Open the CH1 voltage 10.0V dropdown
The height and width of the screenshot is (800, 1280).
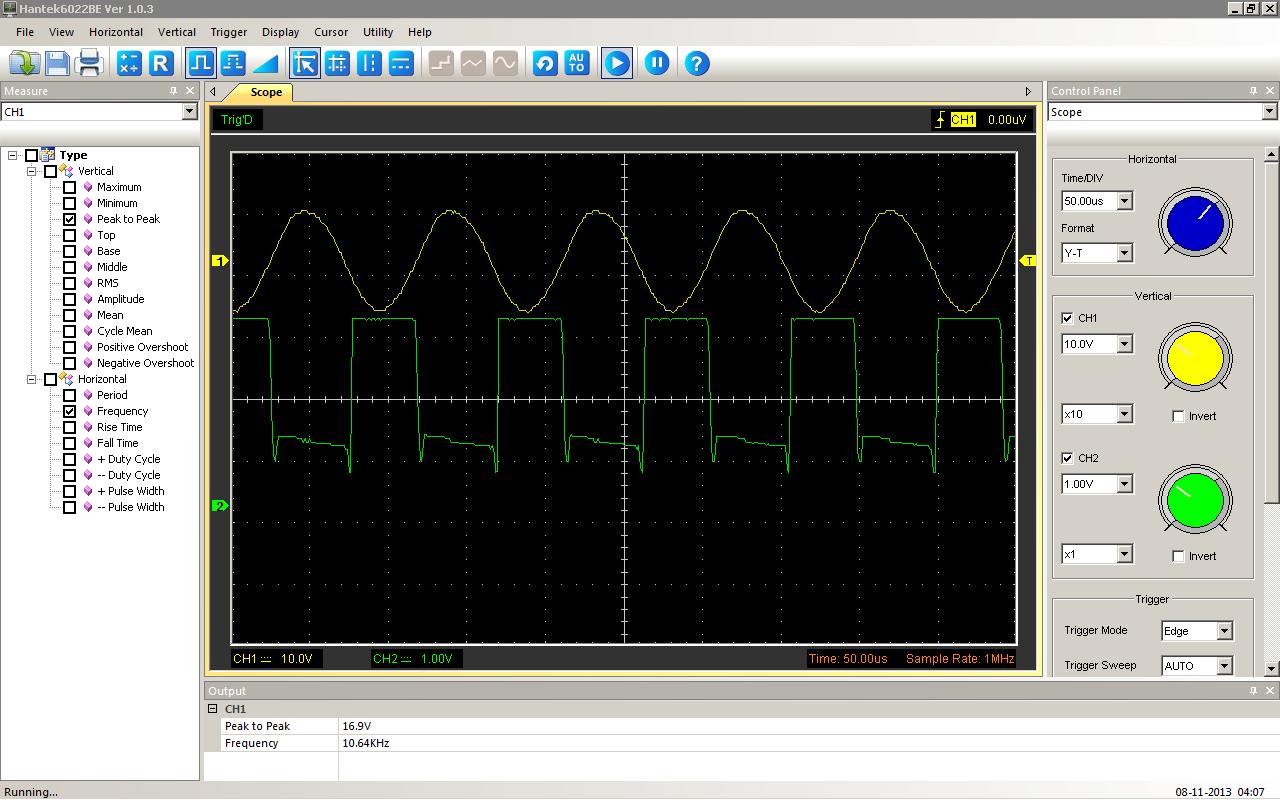tap(1124, 344)
